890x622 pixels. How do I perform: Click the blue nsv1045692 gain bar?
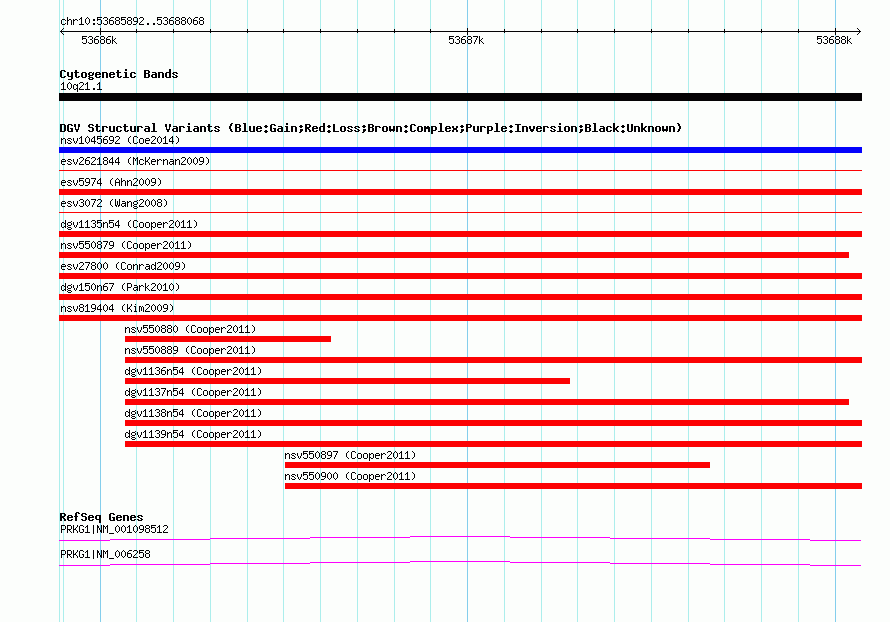pyautogui.click(x=460, y=150)
